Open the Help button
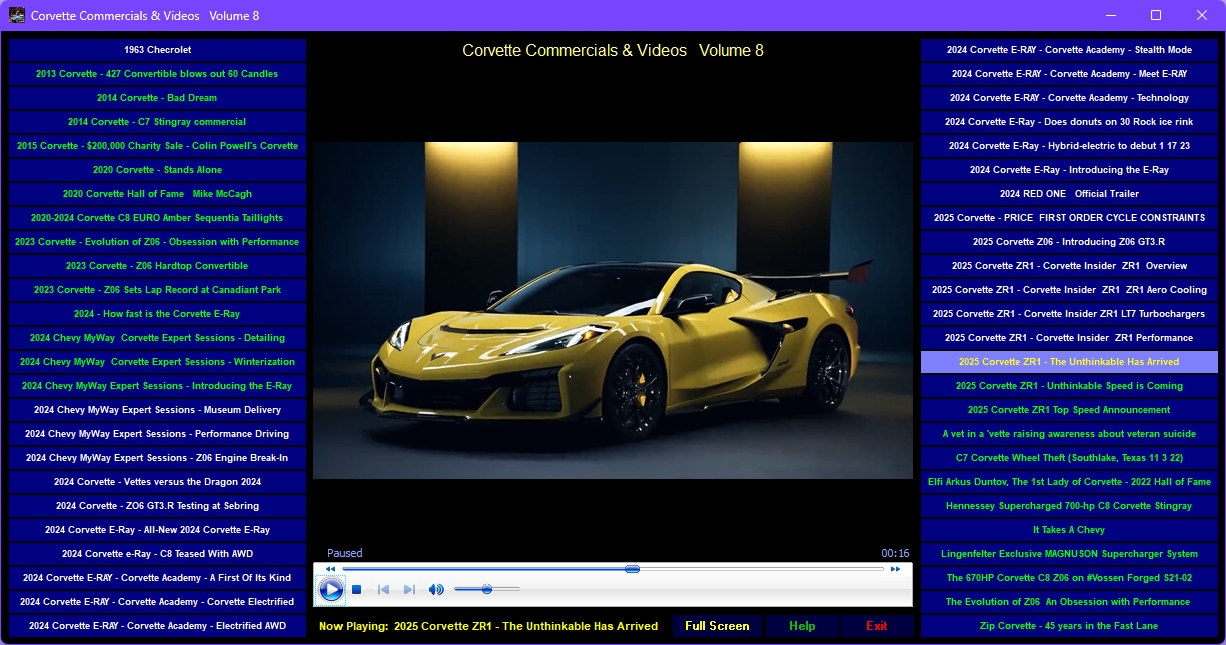1226x645 pixels. tap(802, 626)
